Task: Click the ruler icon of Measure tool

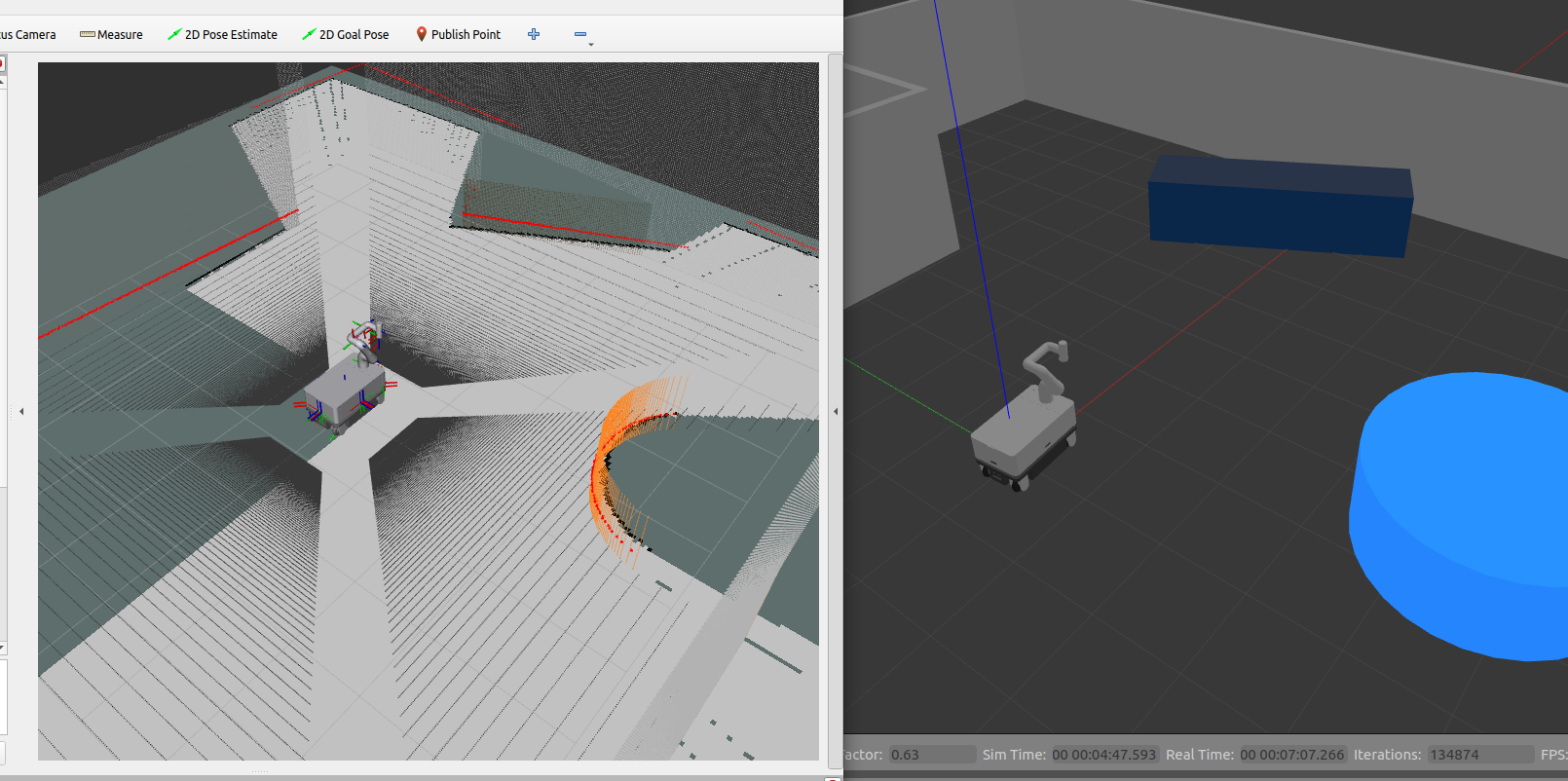Action: (x=88, y=34)
